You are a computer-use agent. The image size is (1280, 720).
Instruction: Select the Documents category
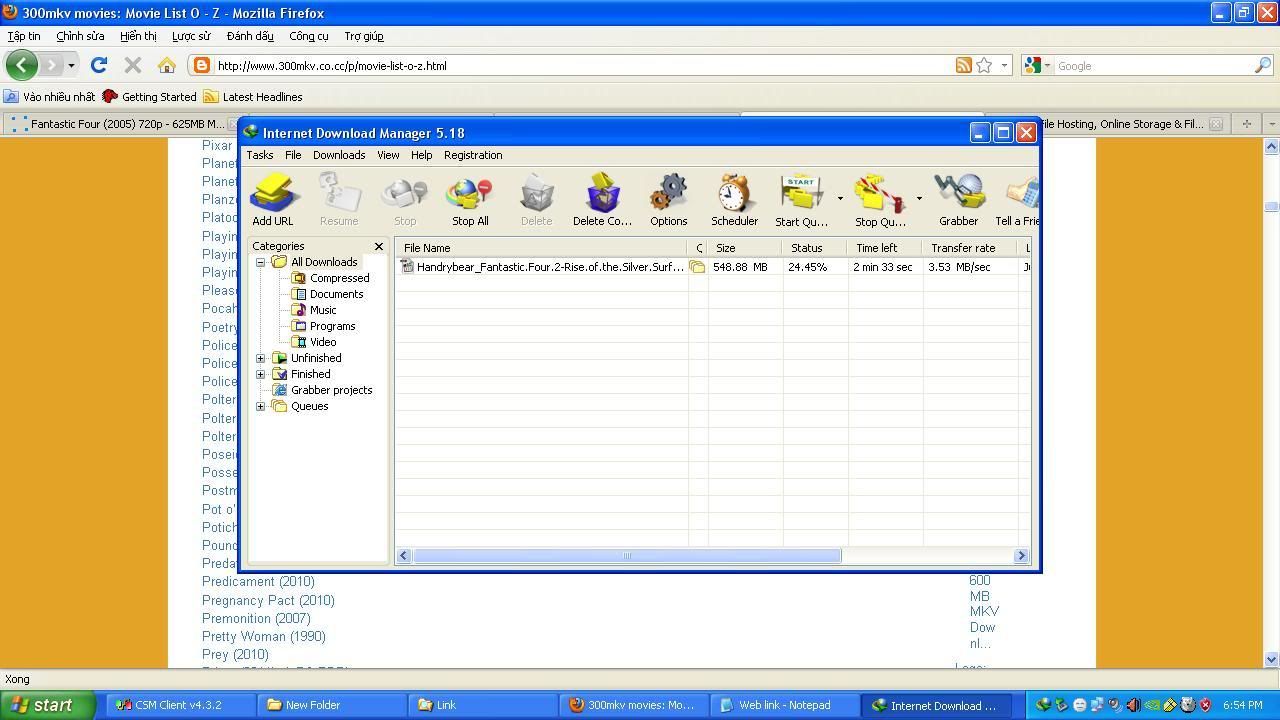click(336, 294)
